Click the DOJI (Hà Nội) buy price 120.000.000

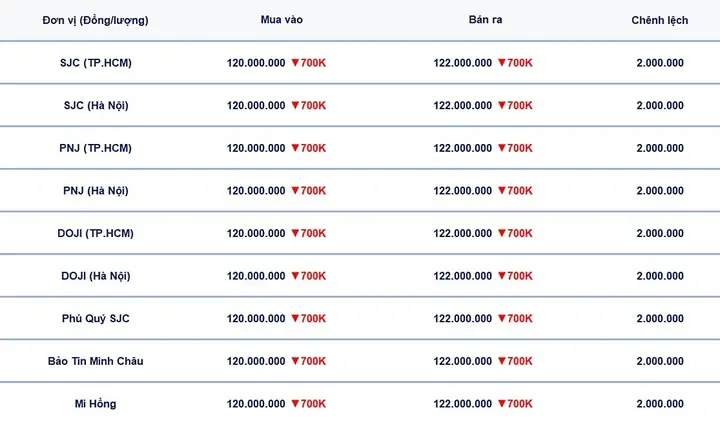[256, 276]
